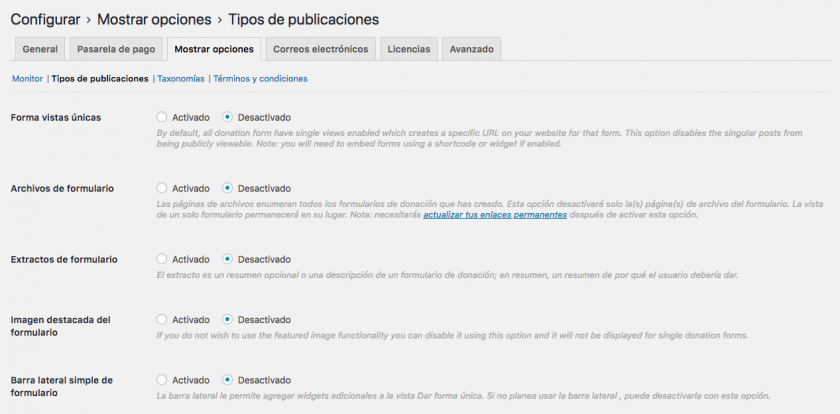Select Tipos de publicaciones sub-section
Screen dimensions: 840x414
[x=100, y=78]
